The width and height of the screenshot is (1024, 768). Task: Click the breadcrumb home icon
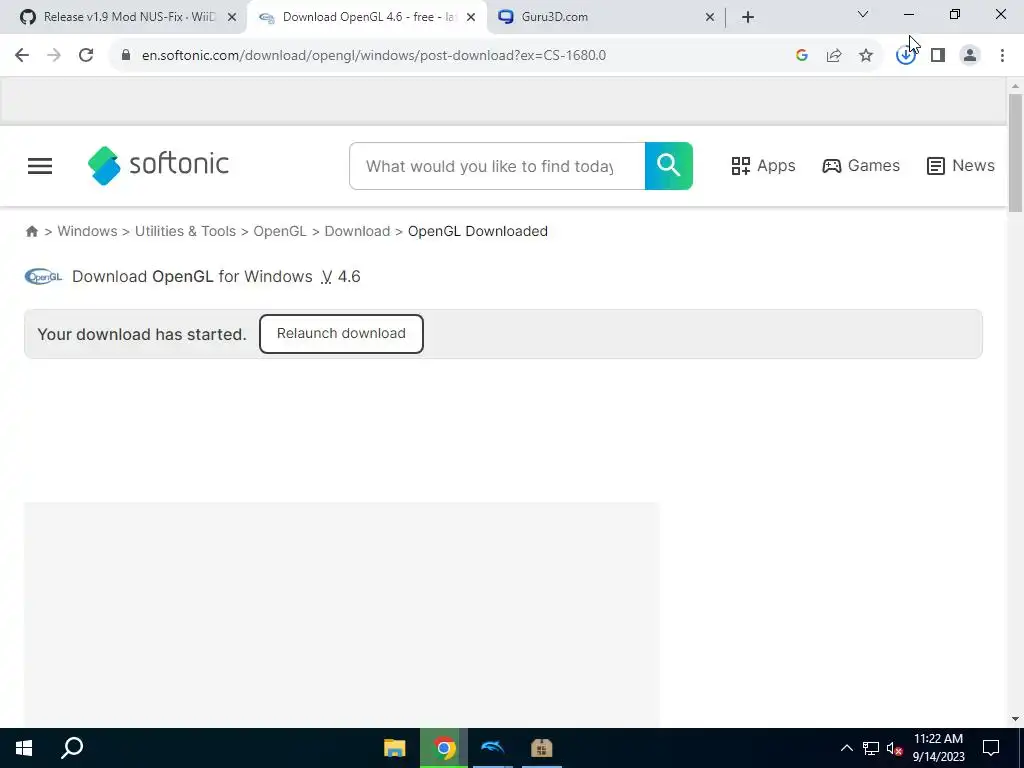click(x=31, y=231)
